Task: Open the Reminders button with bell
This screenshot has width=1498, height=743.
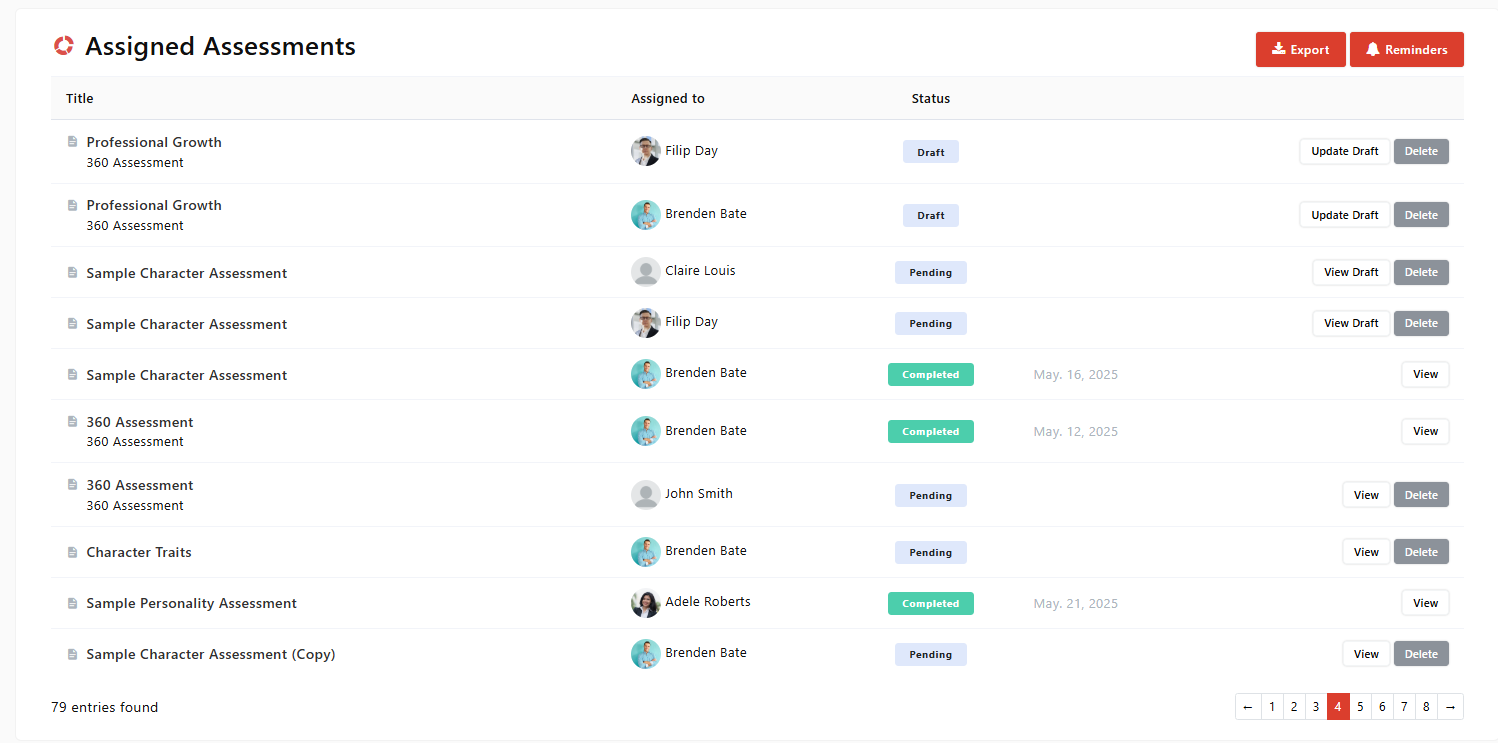Action: coord(1406,50)
